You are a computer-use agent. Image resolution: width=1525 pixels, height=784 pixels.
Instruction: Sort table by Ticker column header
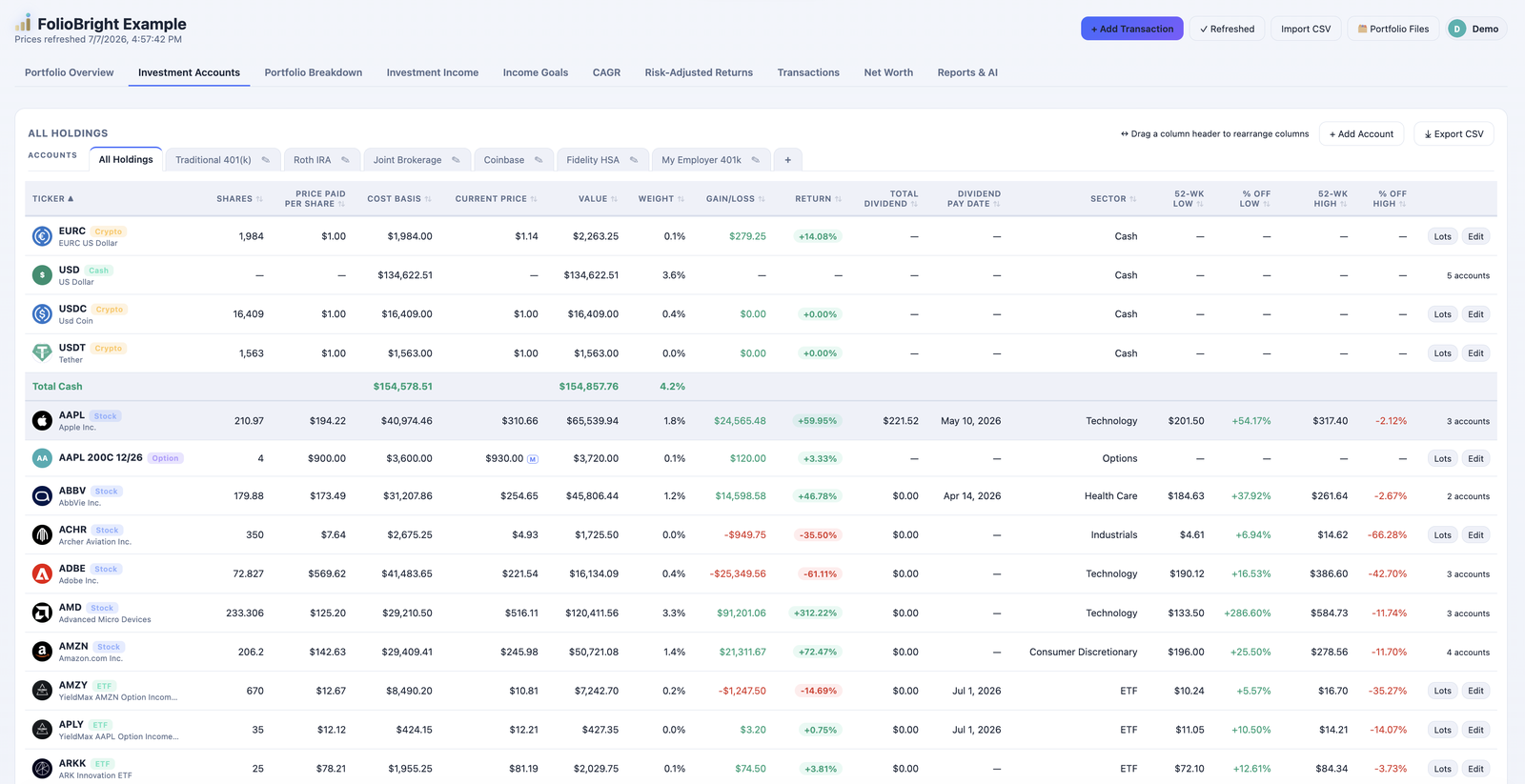pos(52,199)
